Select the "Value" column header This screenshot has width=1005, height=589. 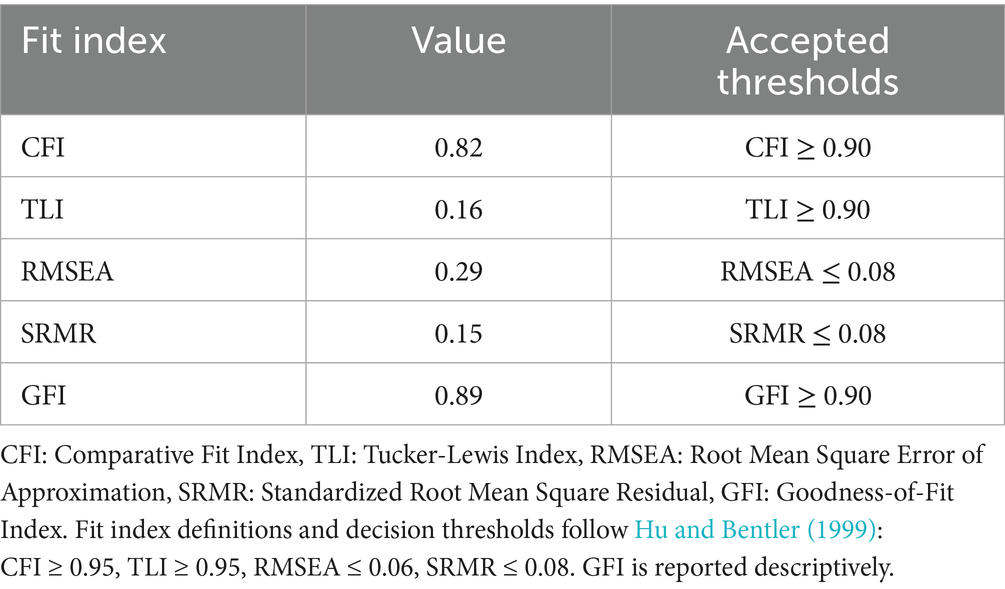(x=459, y=41)
